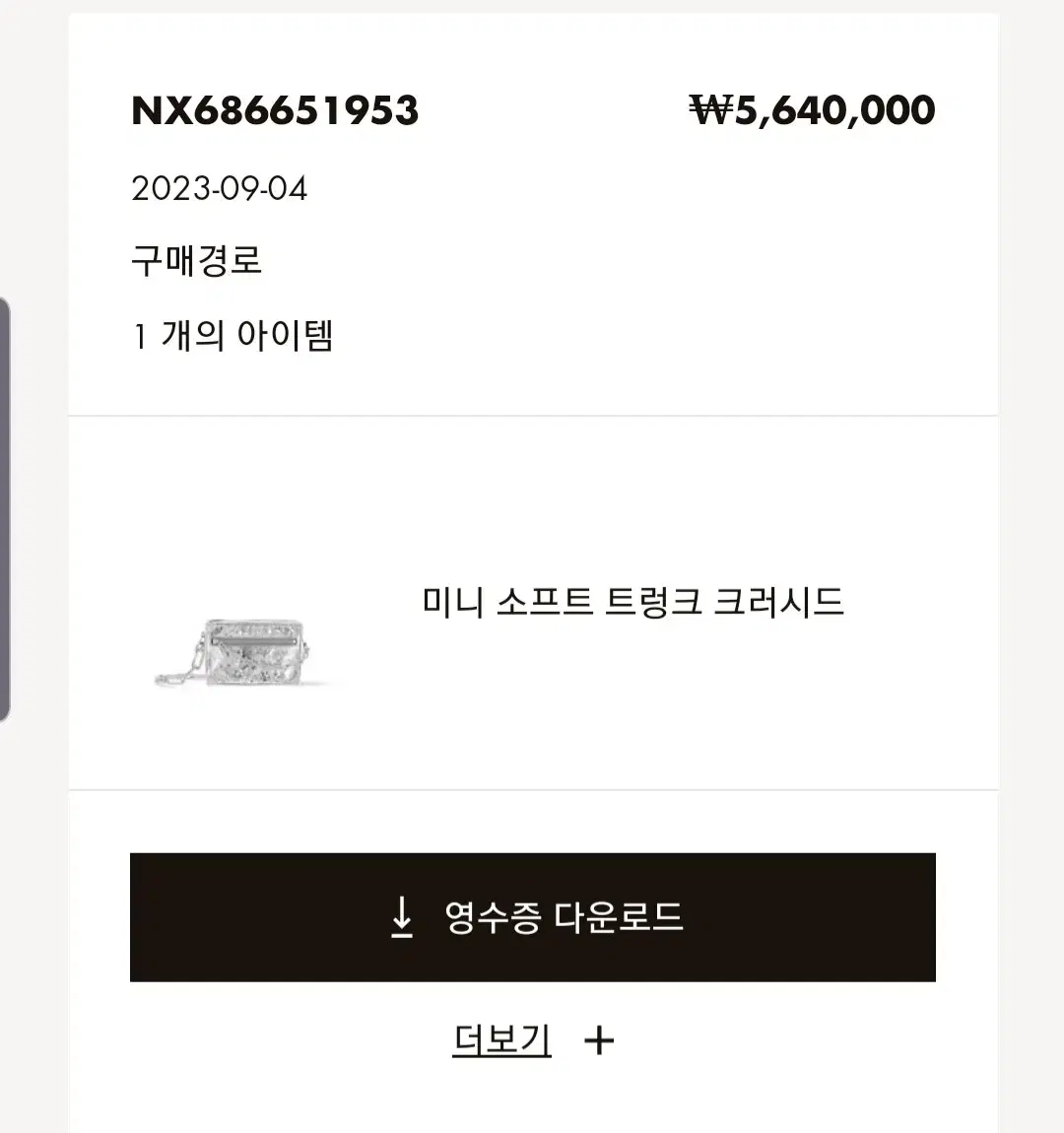Select order number NX686651953

275,110
